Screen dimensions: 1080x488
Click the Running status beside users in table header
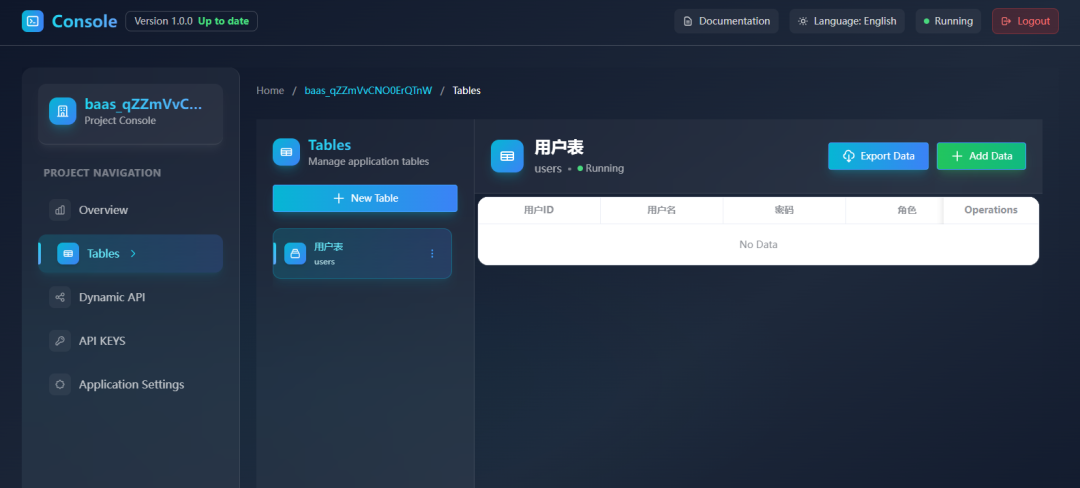(x=601, y=168)
